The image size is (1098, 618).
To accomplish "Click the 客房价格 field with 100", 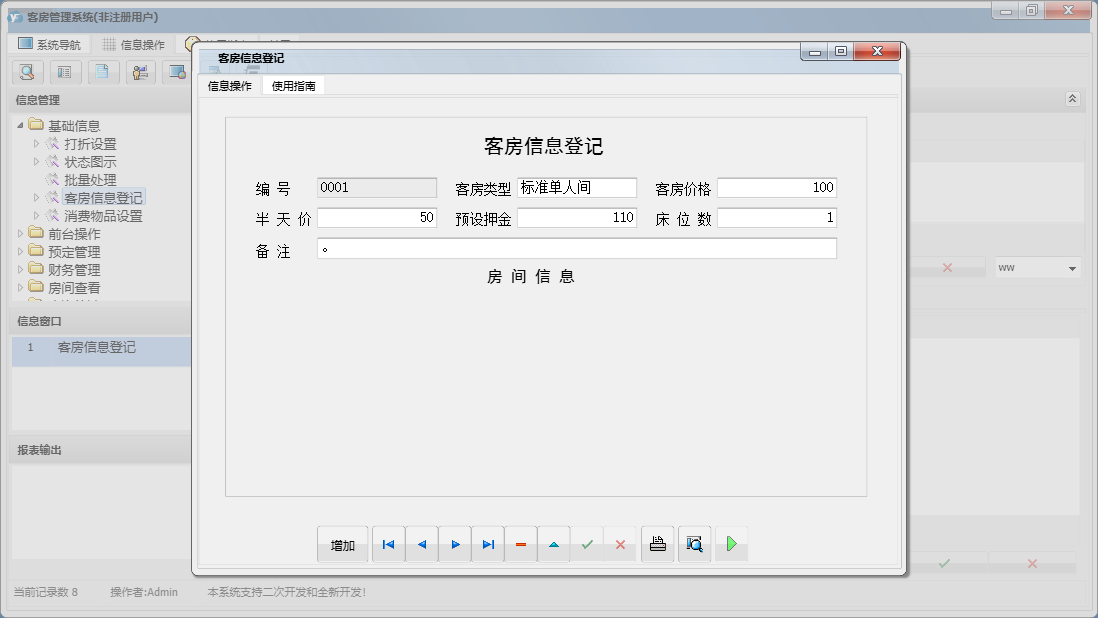I will tap(777, 188).
